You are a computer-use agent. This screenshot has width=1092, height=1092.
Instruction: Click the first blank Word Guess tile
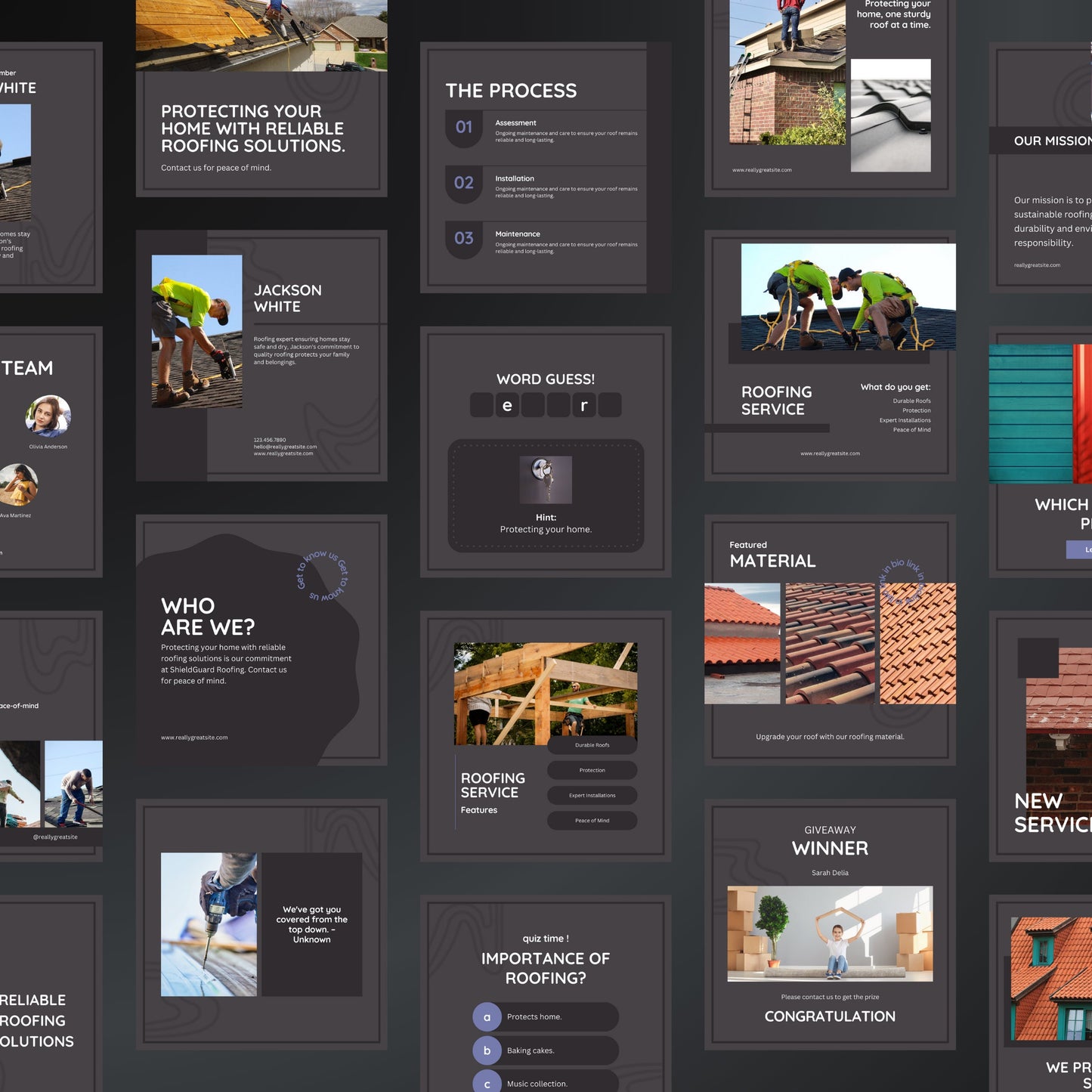click(x=481, y=405)
